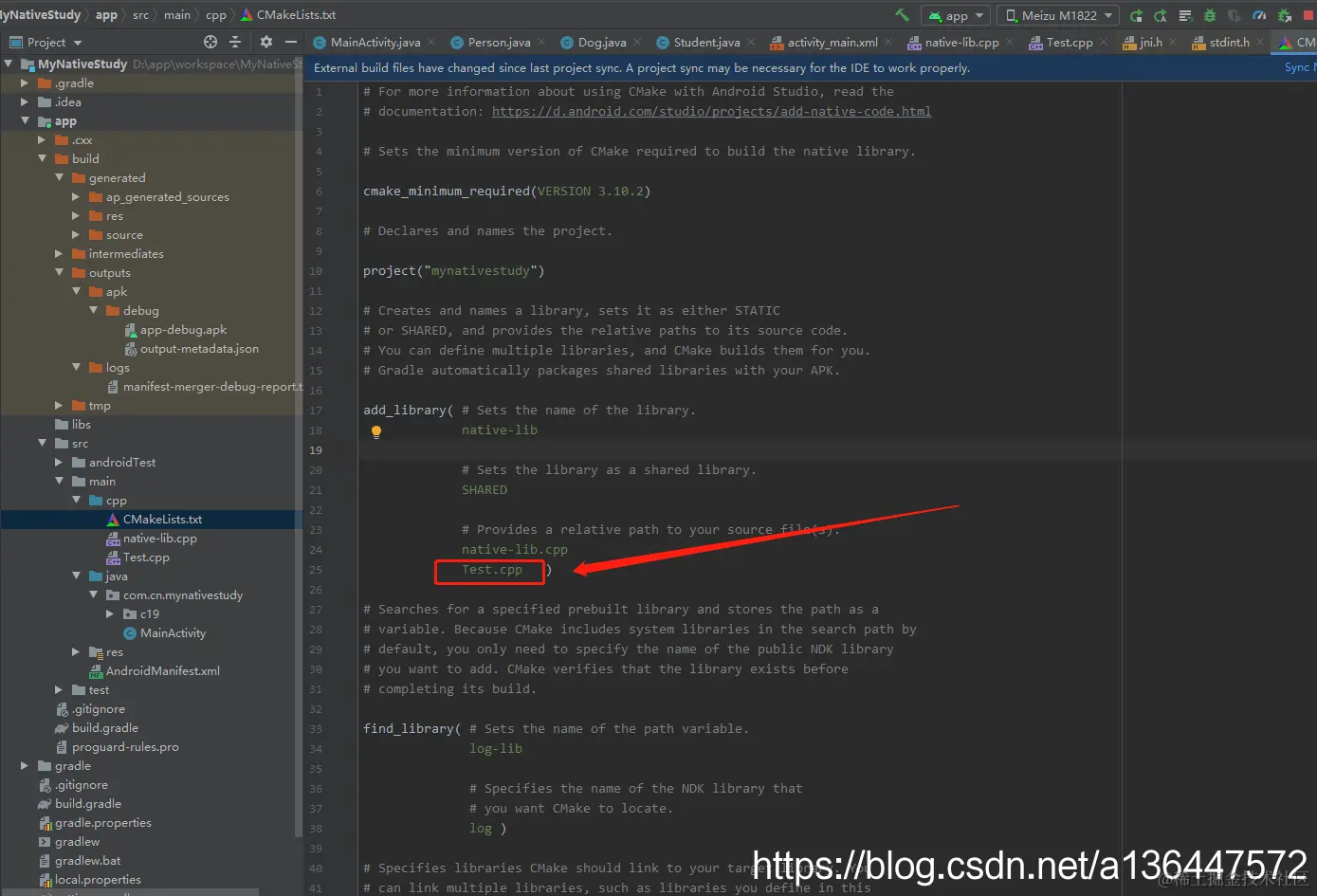Click the Attach Debugger to Android Process icon
The image size is (1317, 896).
[x=1285, y=15]
